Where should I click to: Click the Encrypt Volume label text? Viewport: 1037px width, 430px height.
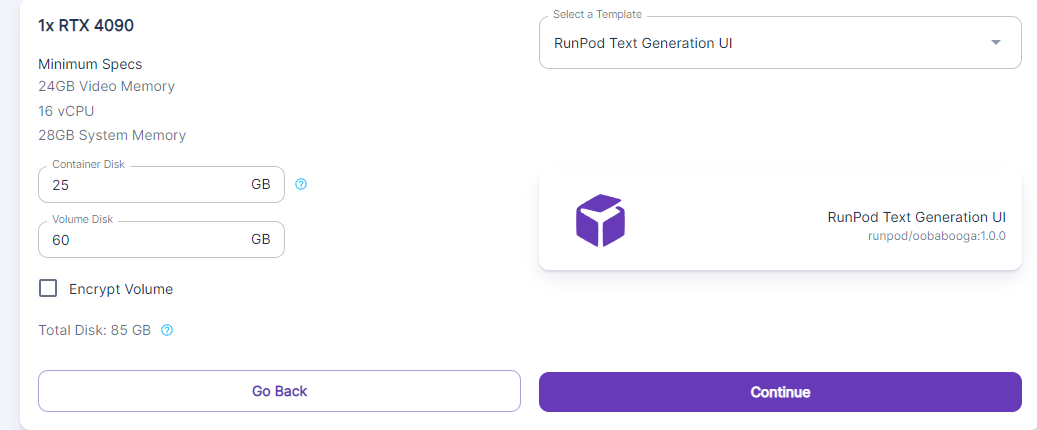click(x=121, y=289)
